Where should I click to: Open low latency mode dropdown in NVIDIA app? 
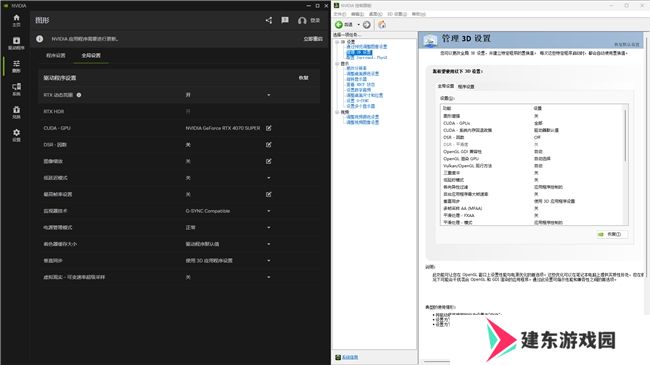269,178
